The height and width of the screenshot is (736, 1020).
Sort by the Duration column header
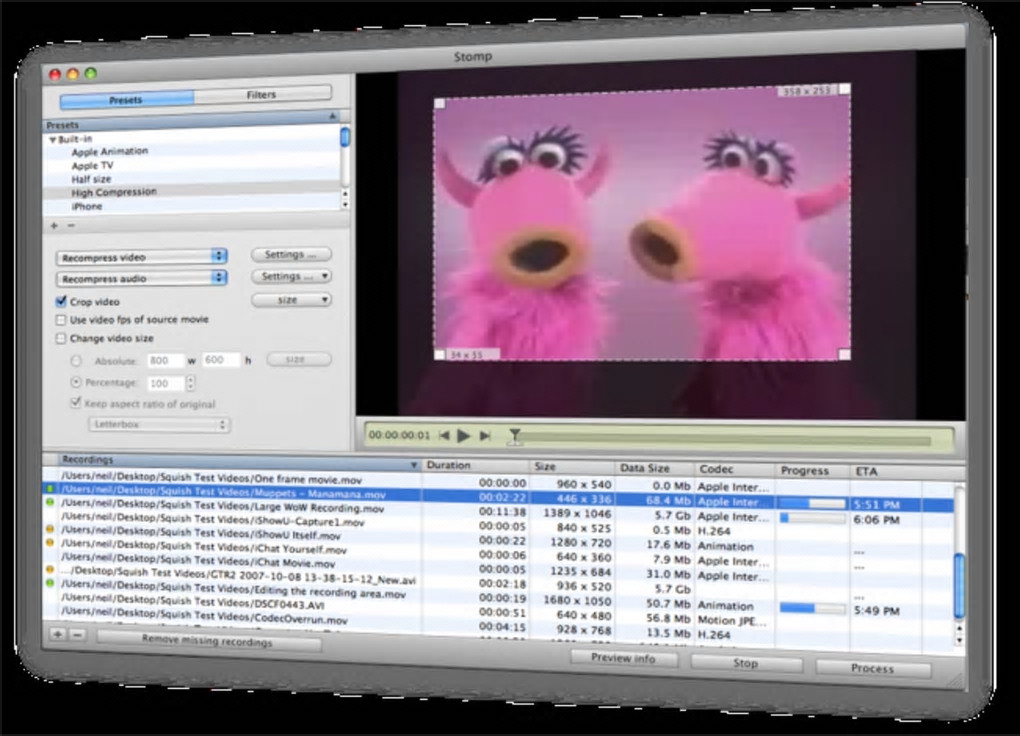coord(475,465)
